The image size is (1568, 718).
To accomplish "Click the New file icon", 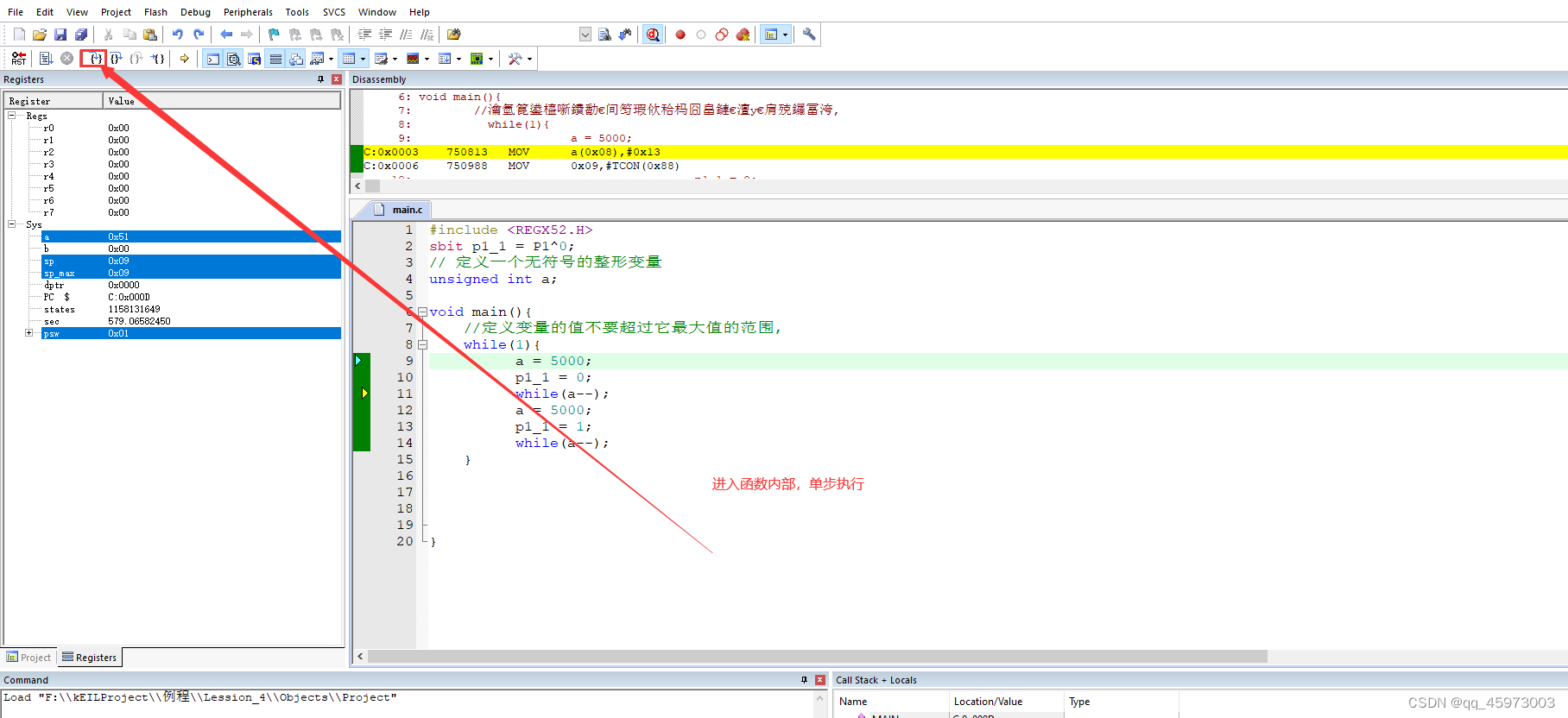I will (x=19, y=35).
